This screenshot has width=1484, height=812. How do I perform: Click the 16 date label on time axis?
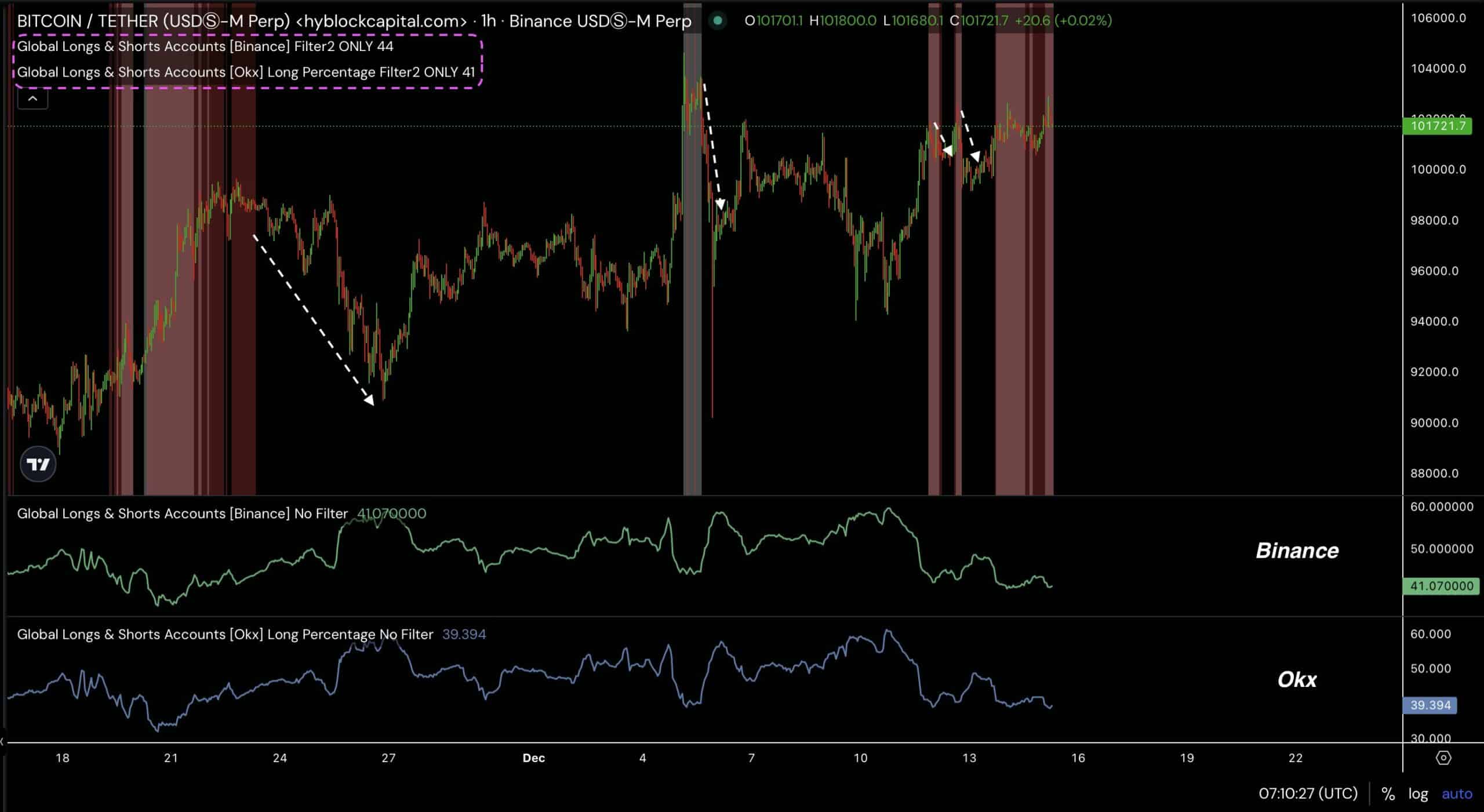point(1078,758)
